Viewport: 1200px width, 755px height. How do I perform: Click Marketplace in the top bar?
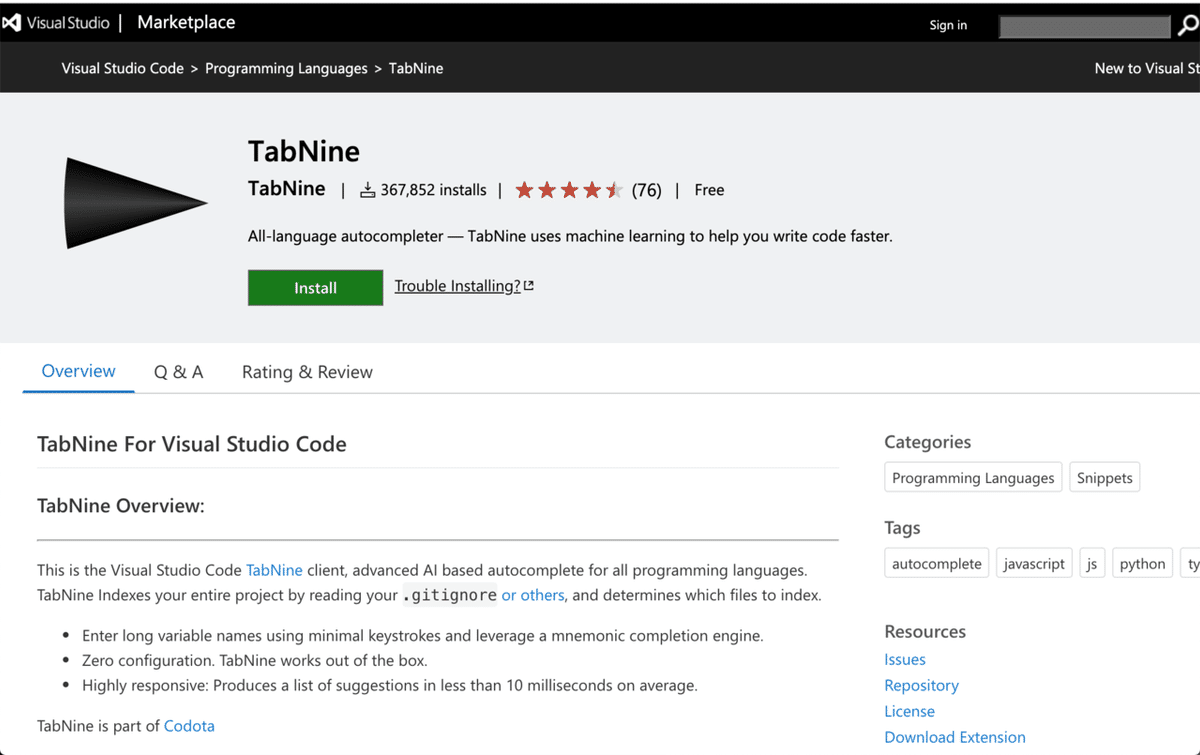pyautogui.click(x=186, y=21)
